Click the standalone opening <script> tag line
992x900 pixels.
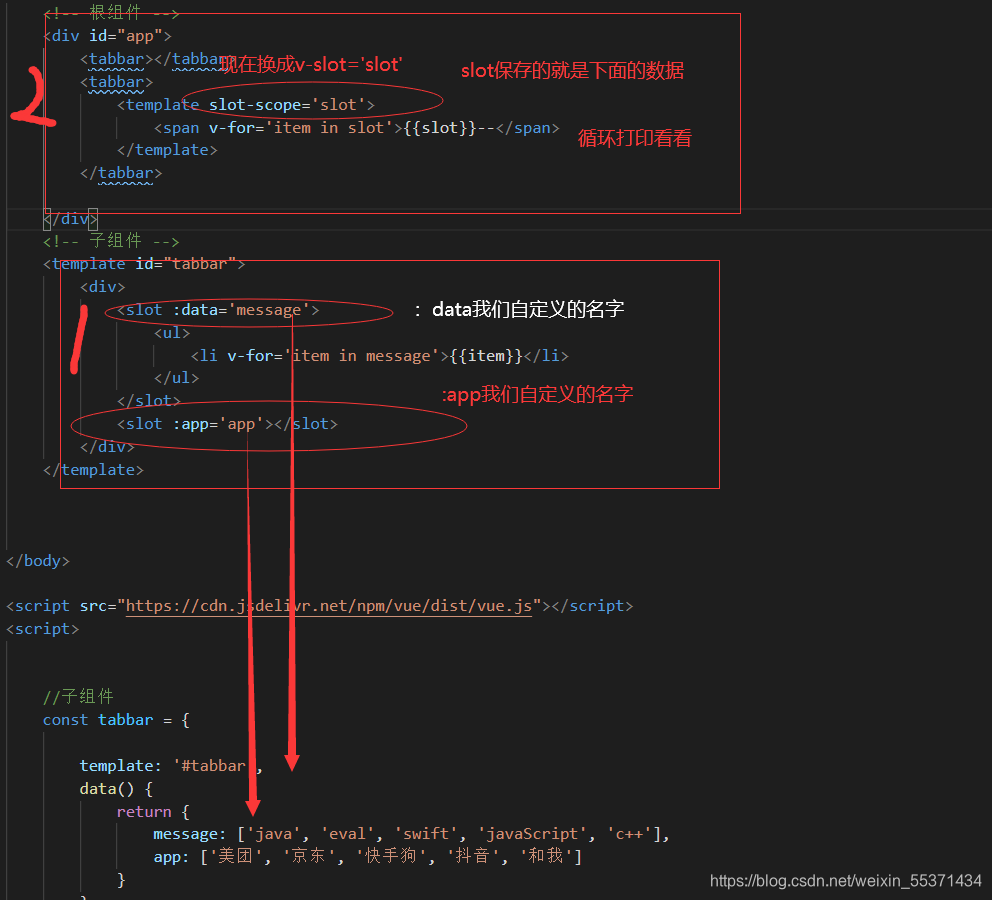click(x=42, y=629)
